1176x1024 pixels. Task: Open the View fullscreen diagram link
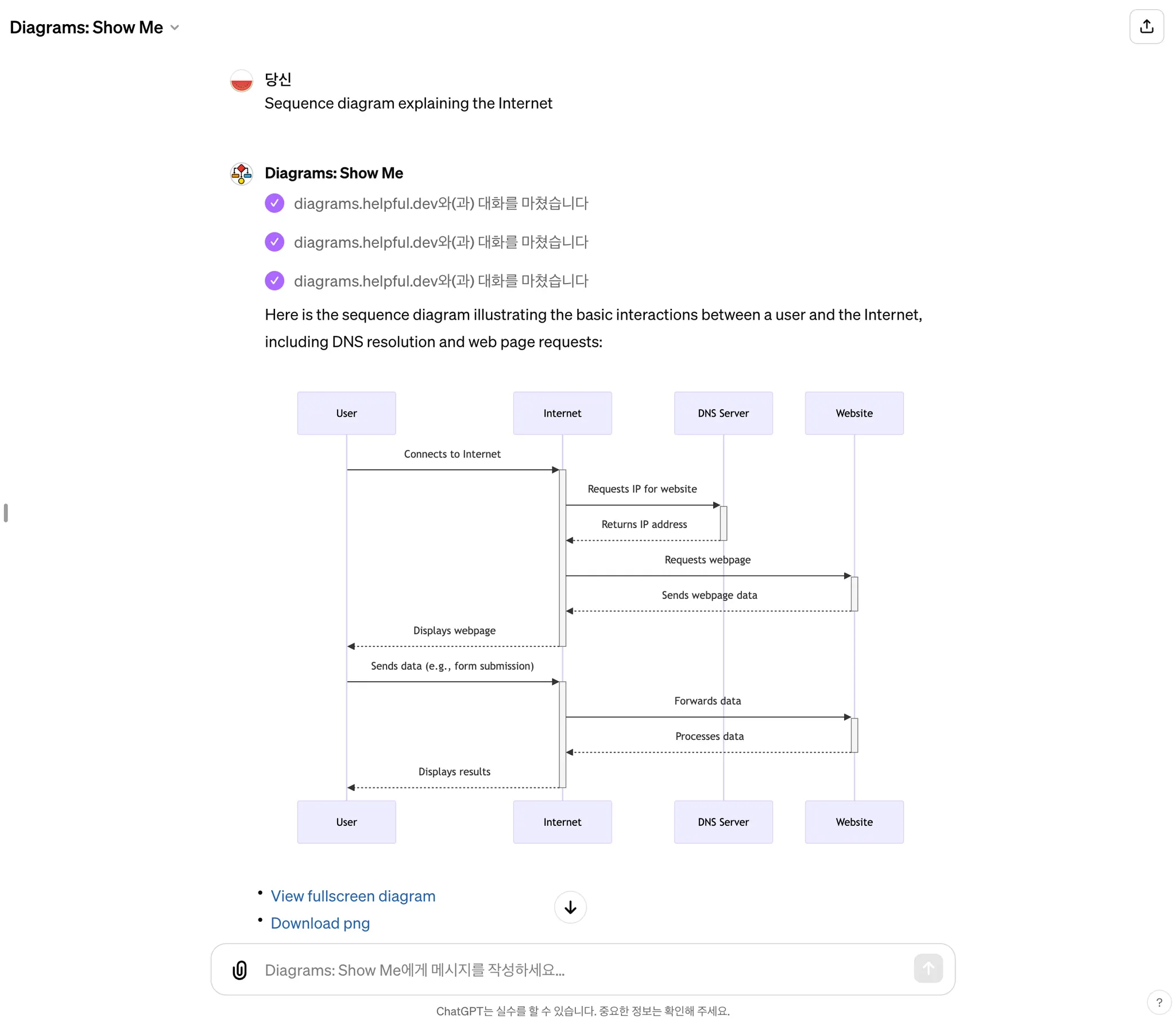[353, 896]
